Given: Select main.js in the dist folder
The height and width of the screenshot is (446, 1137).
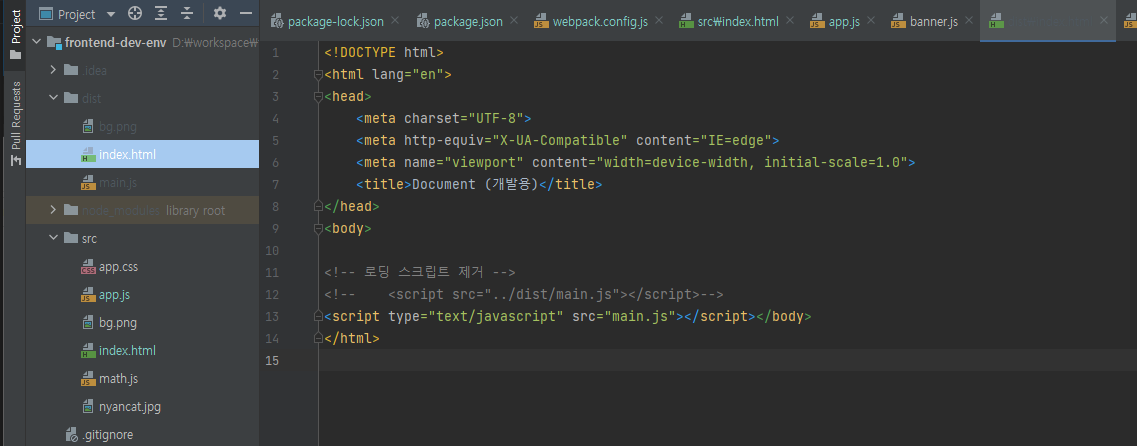Looking at the screenshot, I should click(118, 183).
